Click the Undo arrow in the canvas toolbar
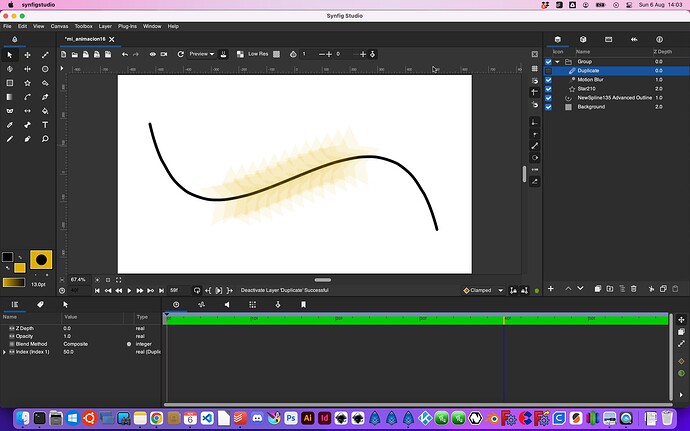 (x=124, y=54)
